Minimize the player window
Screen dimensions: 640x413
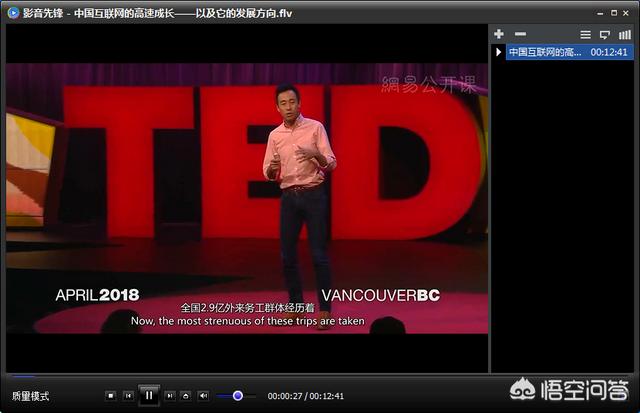point(600,13)
